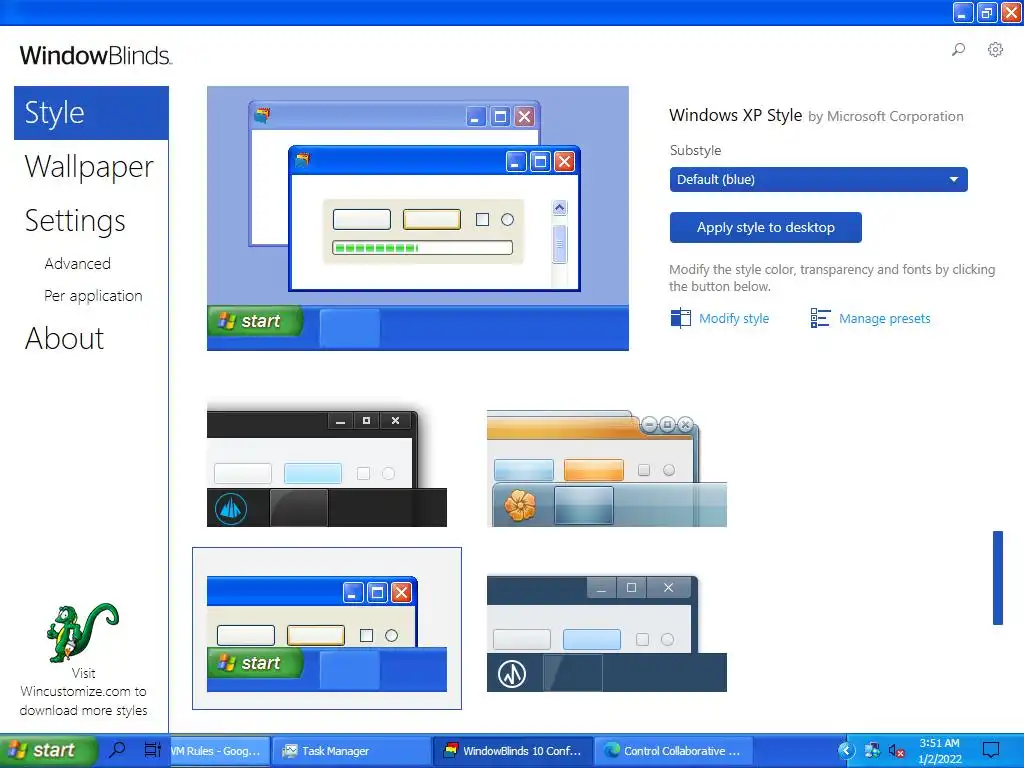Select the Windows XP blue style thumbnail
Screen dimensions: 1024x768
point(327,628)
